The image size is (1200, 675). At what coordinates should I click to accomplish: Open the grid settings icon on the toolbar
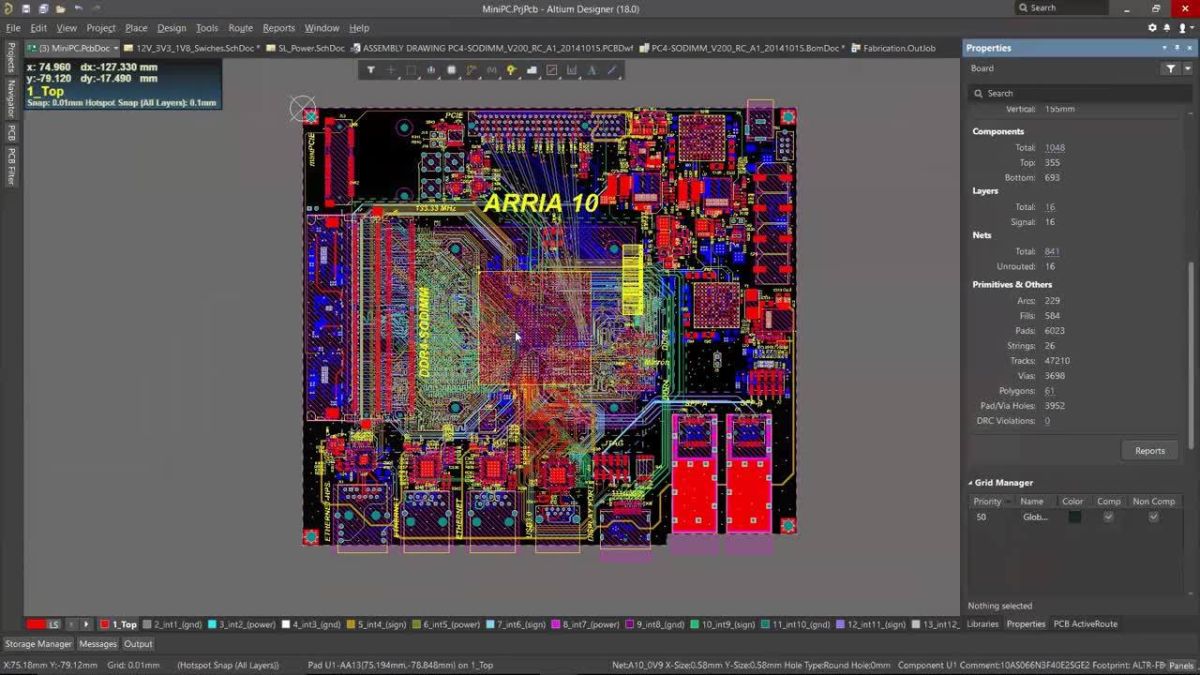pos(451,70)
